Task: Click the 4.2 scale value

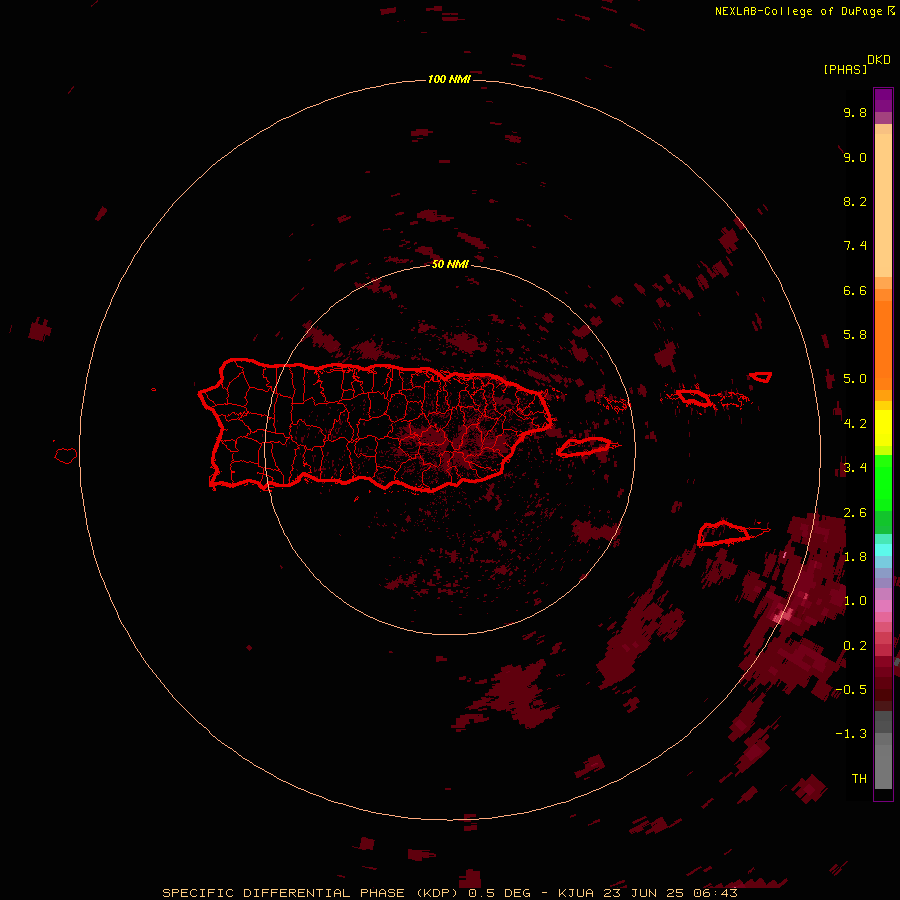Action: tap(855, 424)
